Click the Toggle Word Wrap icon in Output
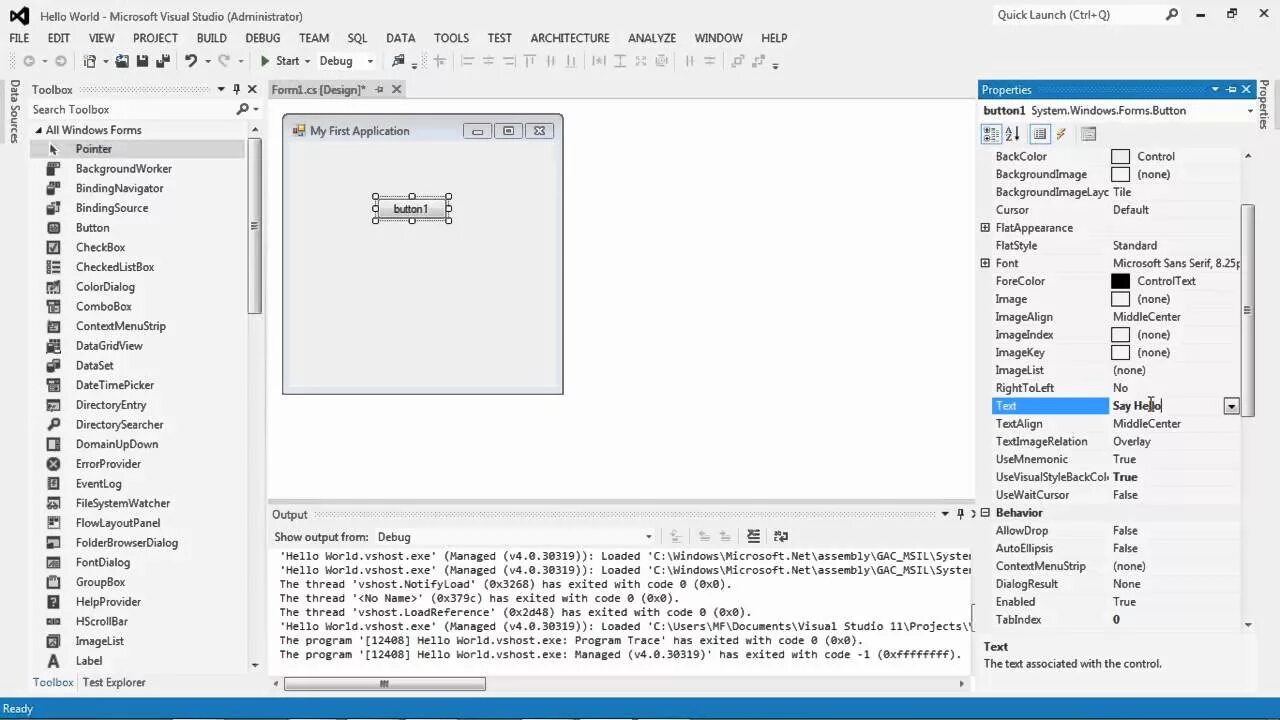This screenshot has height=720, width=1280. (781, 536)
